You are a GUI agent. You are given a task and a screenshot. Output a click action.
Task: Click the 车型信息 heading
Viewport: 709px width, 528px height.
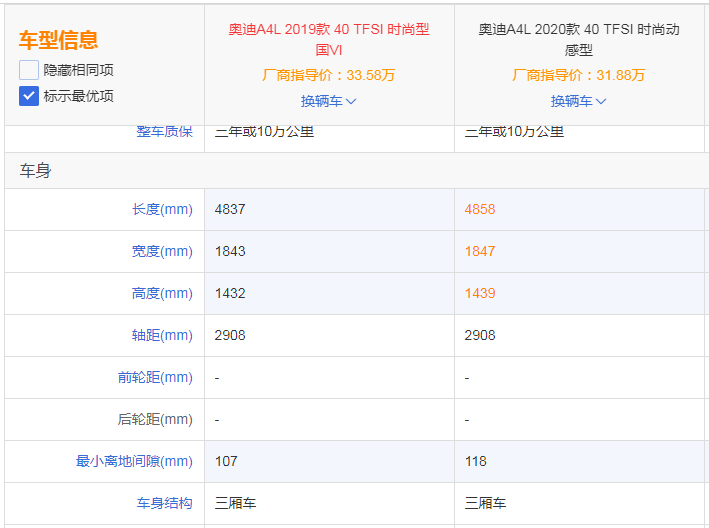pyautogui.click(x=58, y=40)
